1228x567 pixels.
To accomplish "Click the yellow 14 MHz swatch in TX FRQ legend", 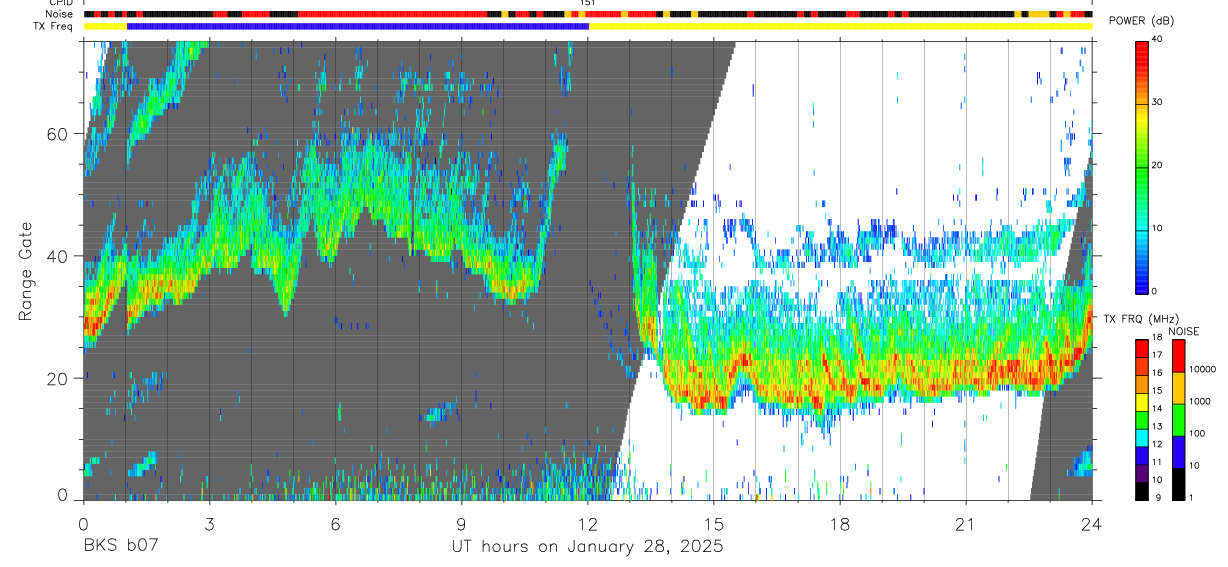I will pyautogui.click(x=1142, y=402).
